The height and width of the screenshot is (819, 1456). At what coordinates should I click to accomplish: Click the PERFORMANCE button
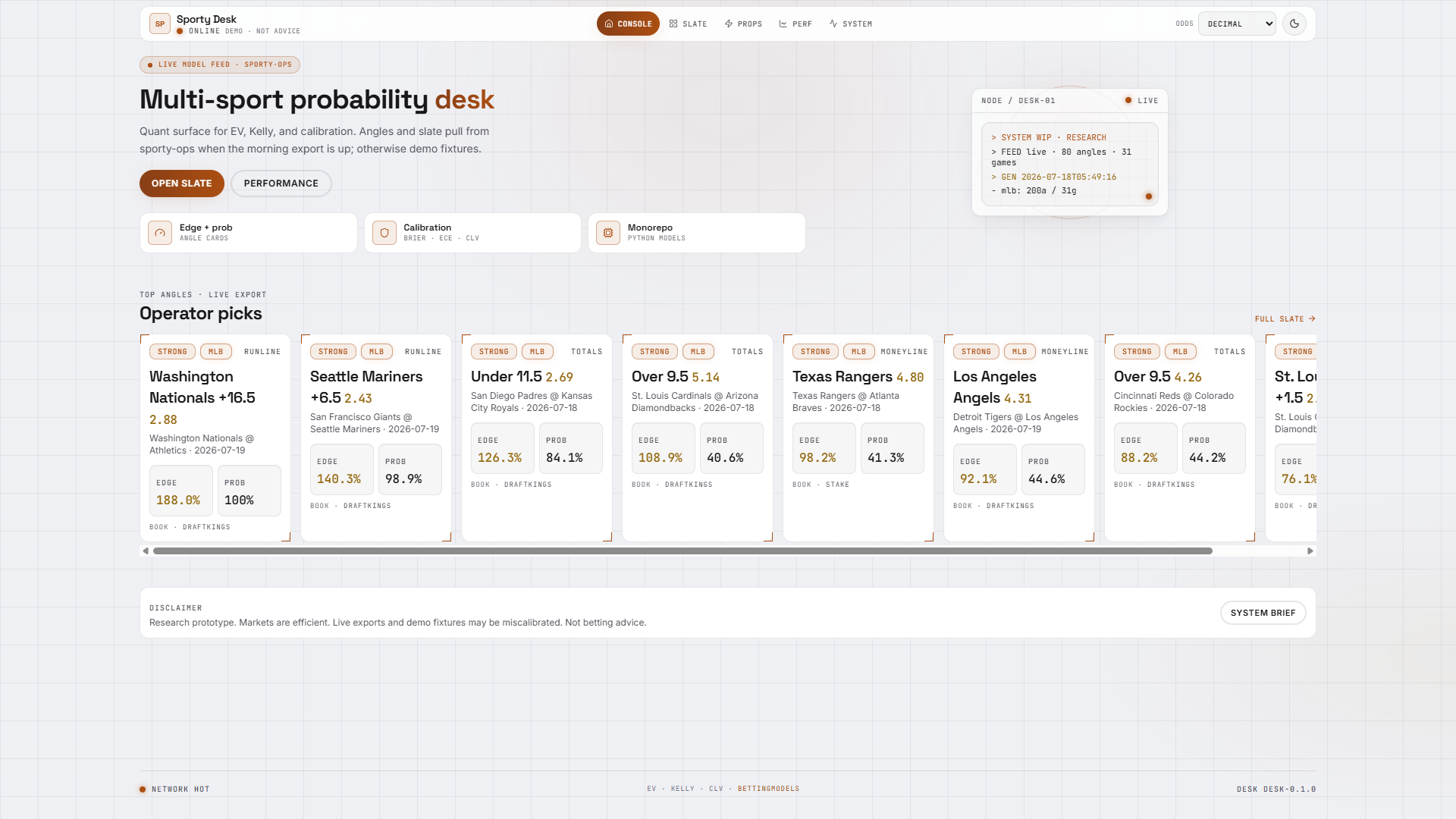tap(281, 184)
